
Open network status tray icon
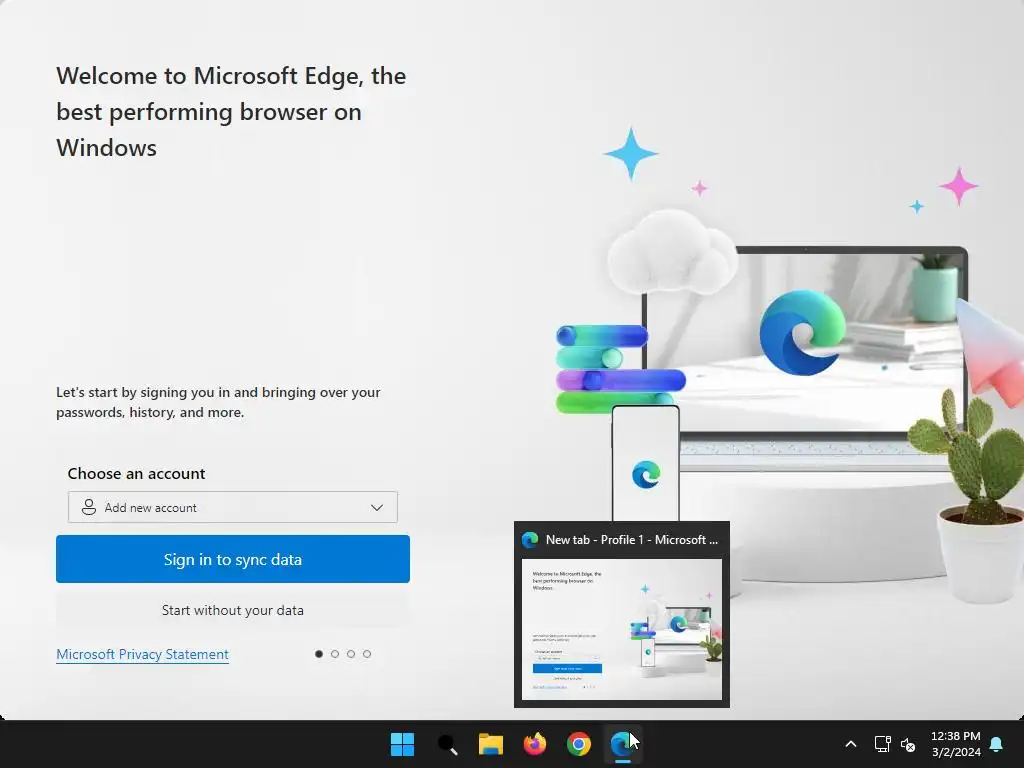(x=882, y=744)
